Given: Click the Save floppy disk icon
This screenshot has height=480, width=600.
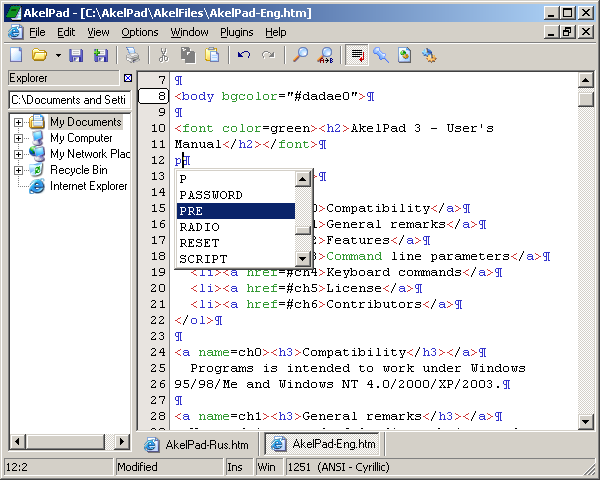Looking at the screenshot, I should (76, 55).
